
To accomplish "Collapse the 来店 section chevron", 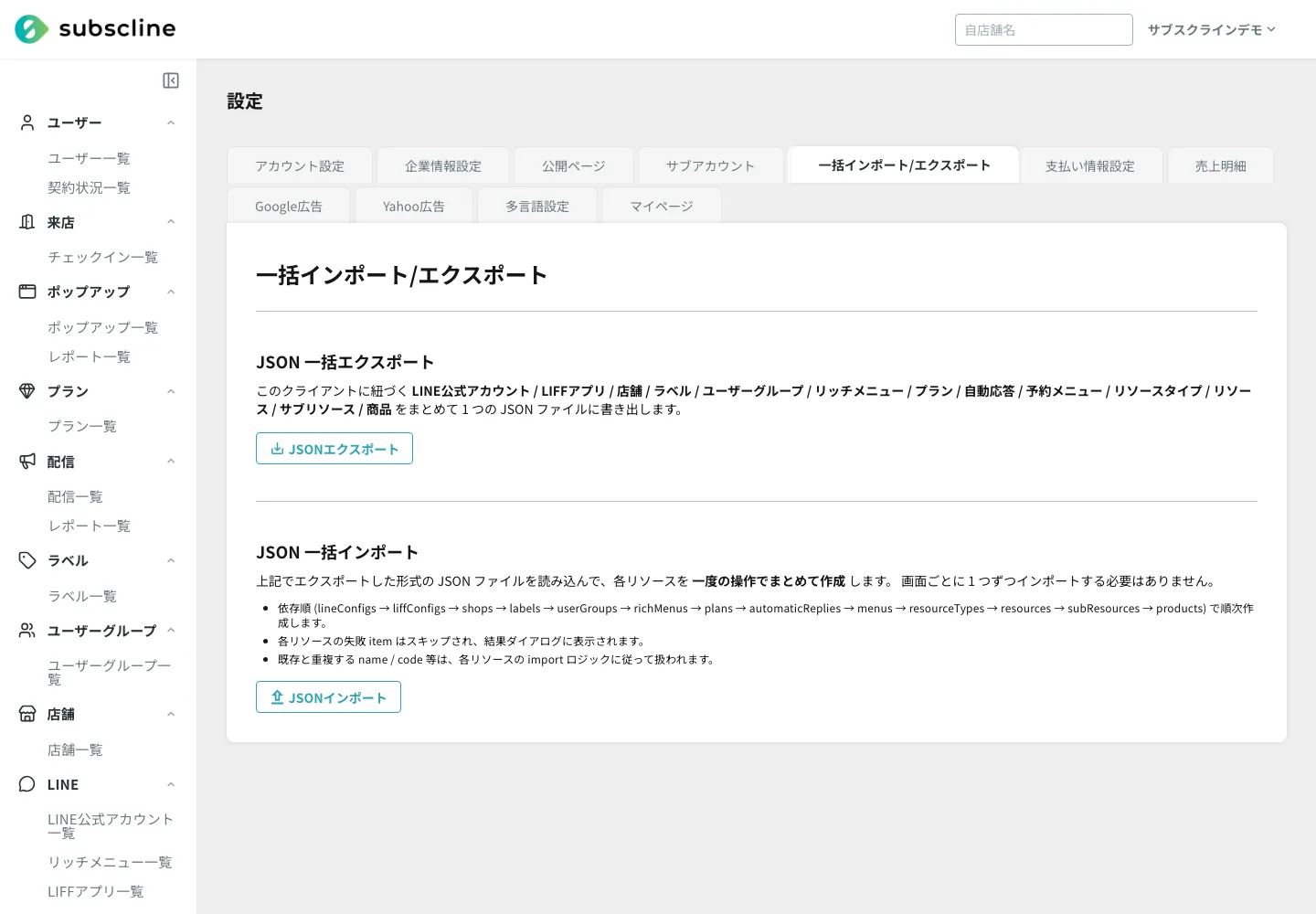I will point(171,222).
